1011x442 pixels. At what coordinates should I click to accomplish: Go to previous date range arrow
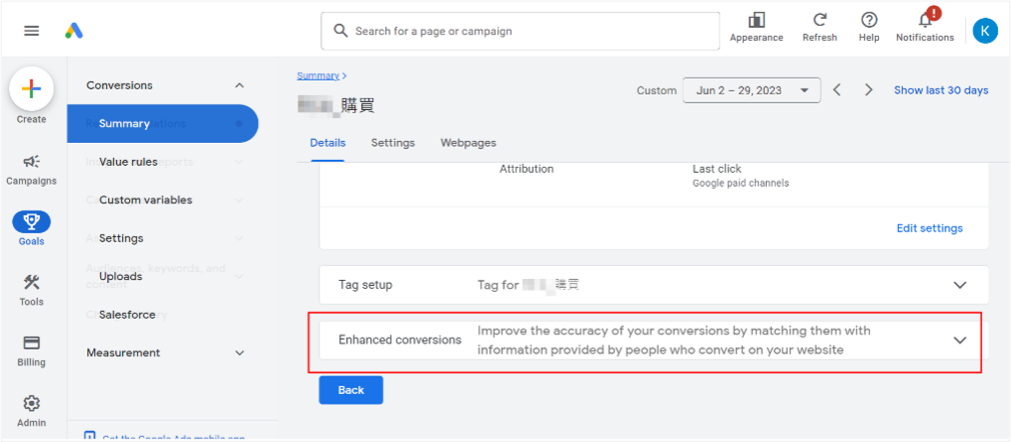click(837, 90)
